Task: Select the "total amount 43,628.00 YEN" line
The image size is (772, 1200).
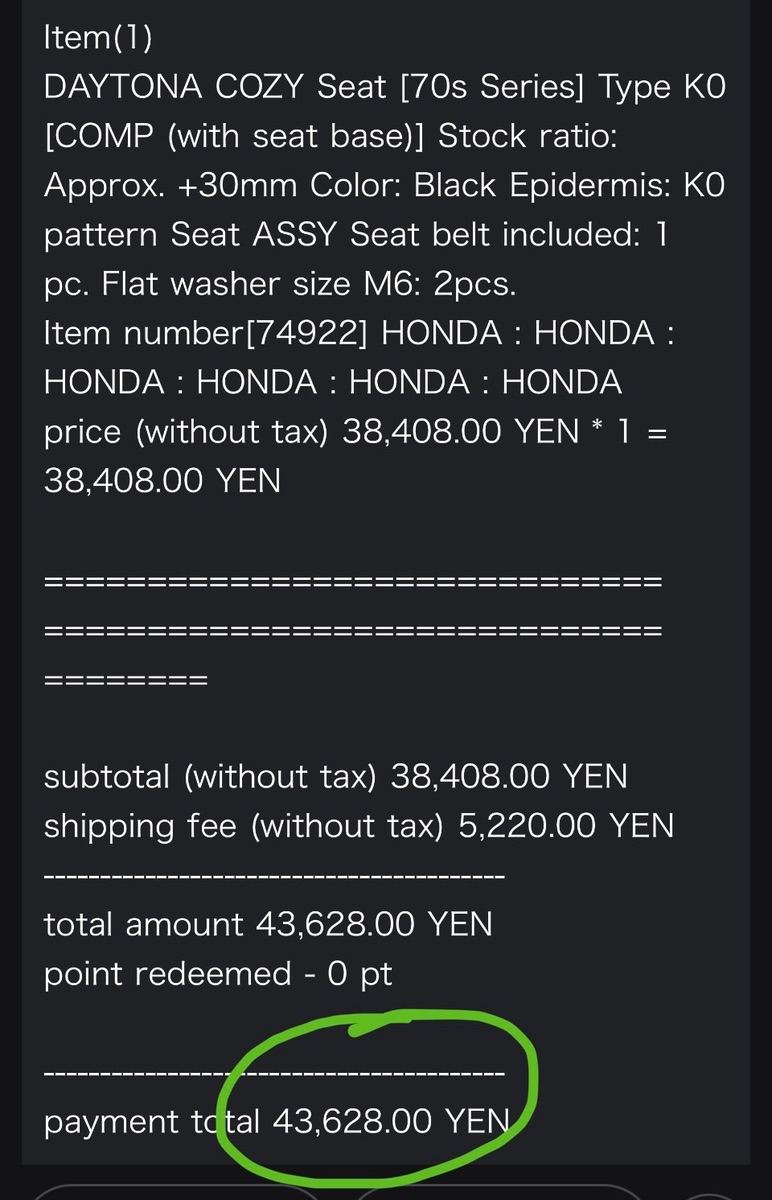Action: 268,924
